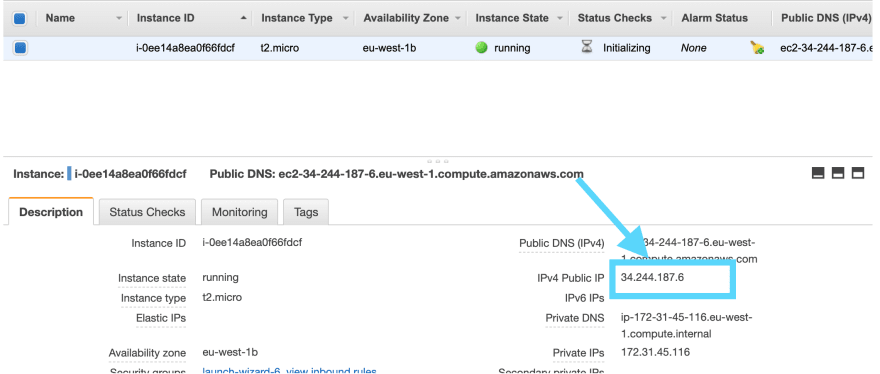Viewport: 880px width, 374px height.
Task: Collapse details pane with leftmost layout icon
Action: pyautogui.click(x=818, y=173)
